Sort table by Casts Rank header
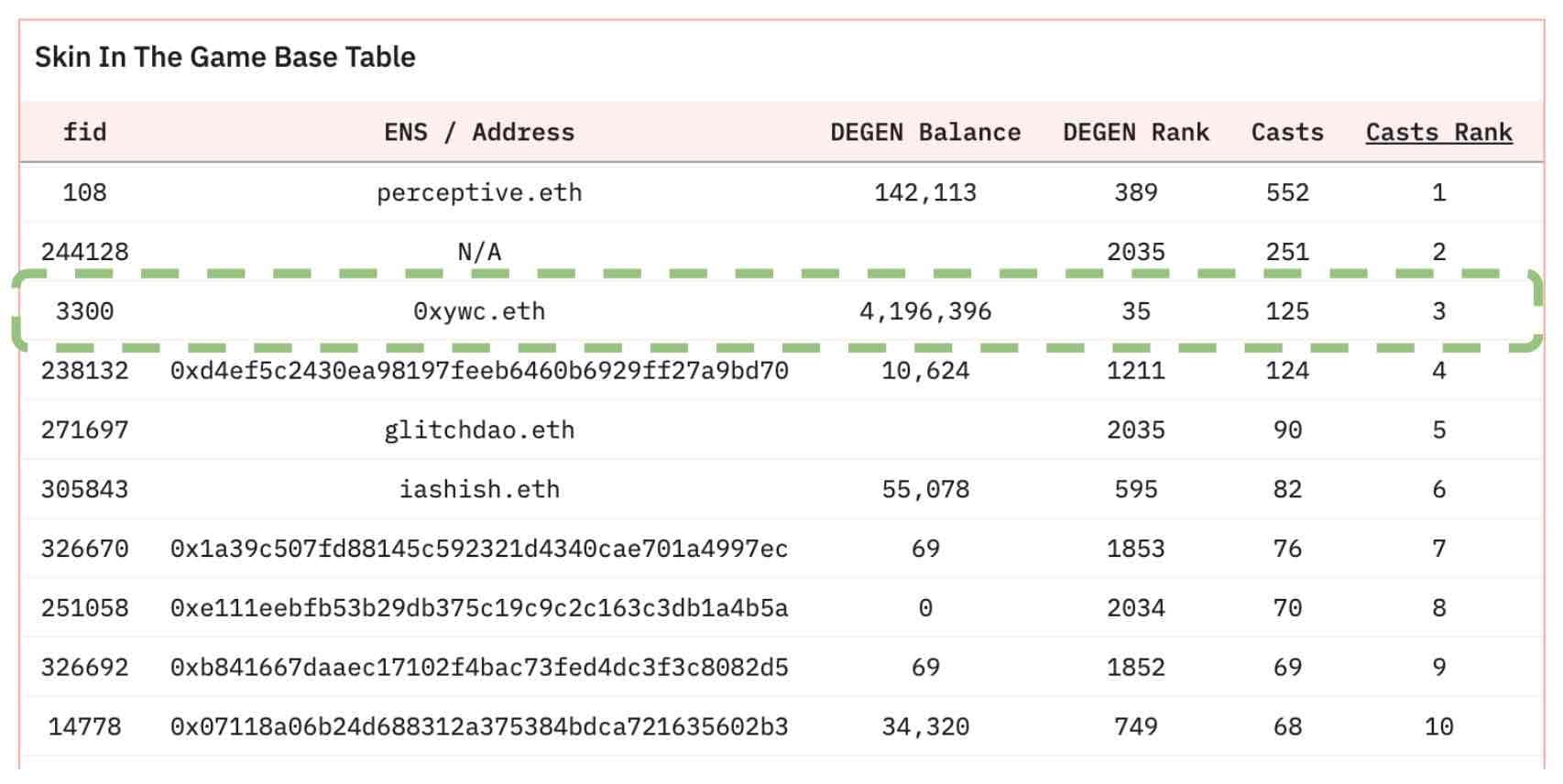Image resolution: width=1563 pixels, height=784 pixels. click(x=1437, y=133)
